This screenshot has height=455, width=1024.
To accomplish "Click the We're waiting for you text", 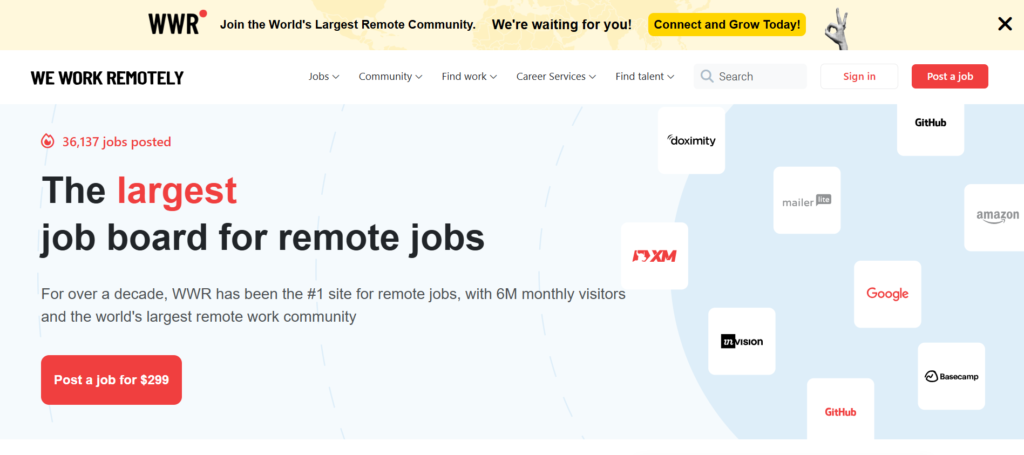I will [x=562, y=25].
